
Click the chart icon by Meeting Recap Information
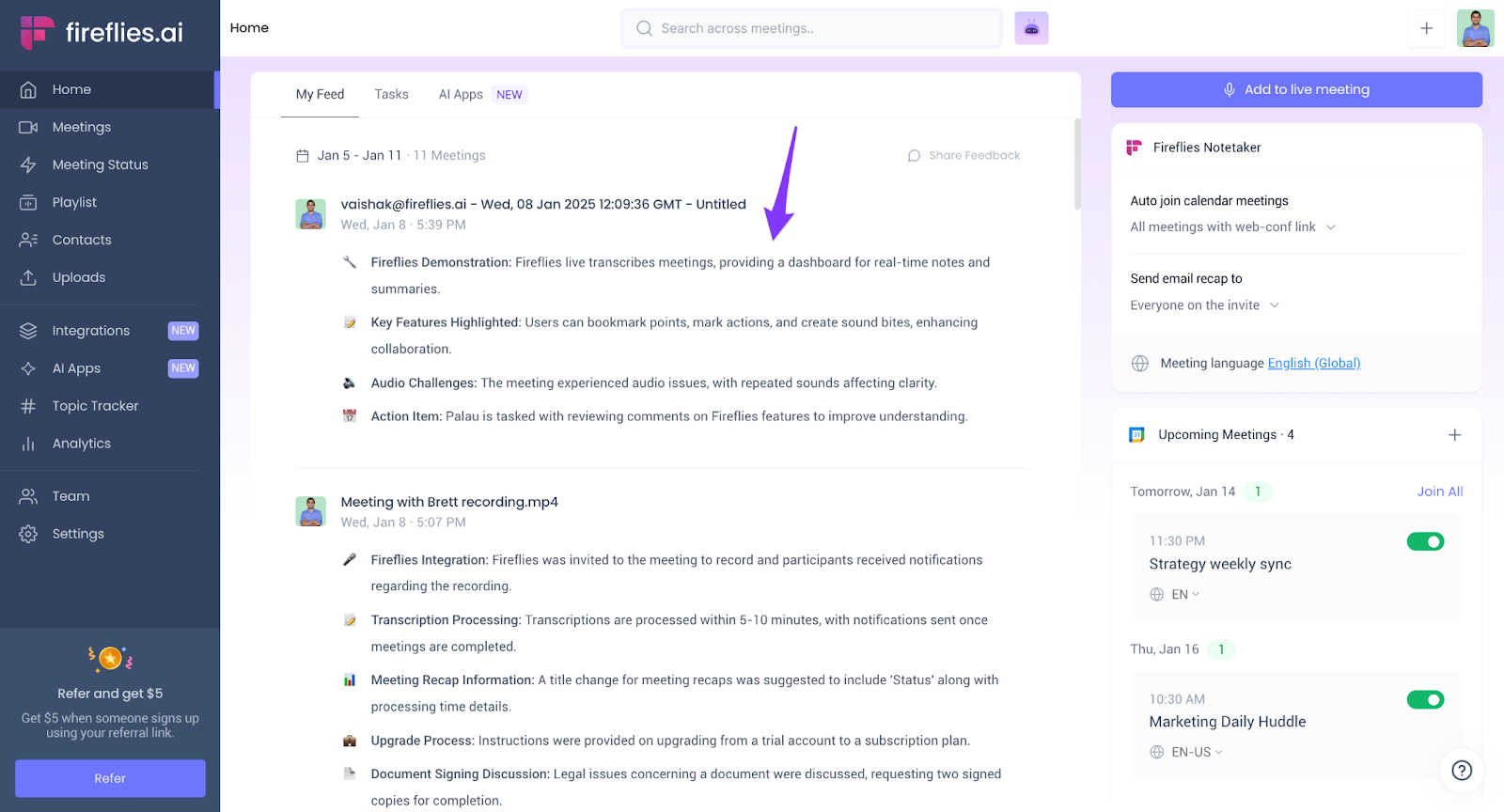[x=350, y=680]
